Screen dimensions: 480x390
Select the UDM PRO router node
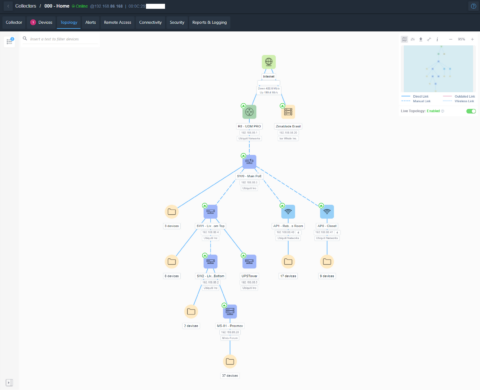[x=249, y=112]
